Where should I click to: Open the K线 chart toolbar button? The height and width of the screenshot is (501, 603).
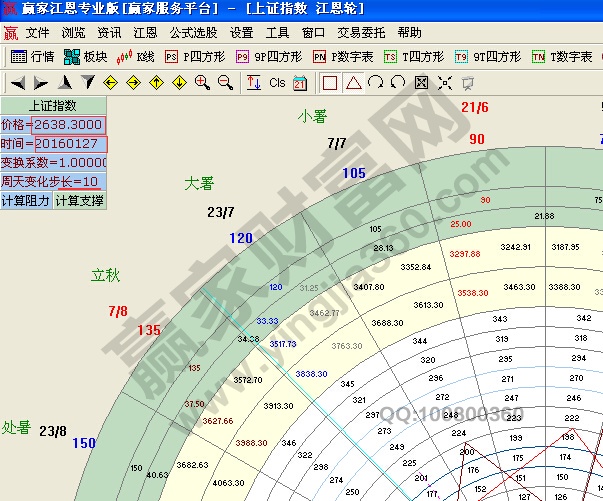coord(138,57)
